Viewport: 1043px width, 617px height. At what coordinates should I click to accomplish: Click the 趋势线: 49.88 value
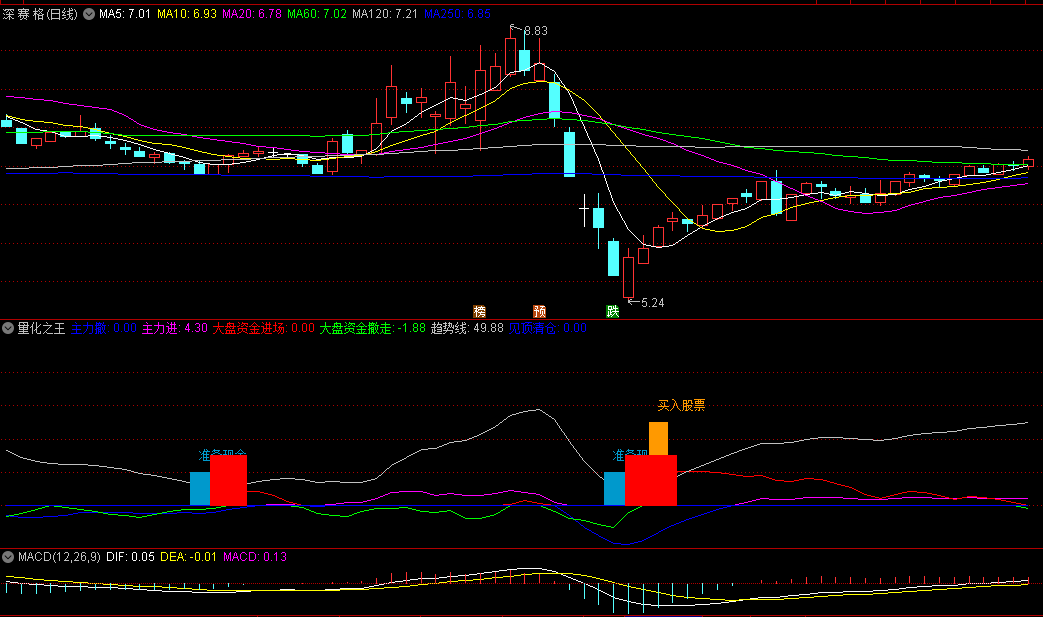[x=468, y=328]
